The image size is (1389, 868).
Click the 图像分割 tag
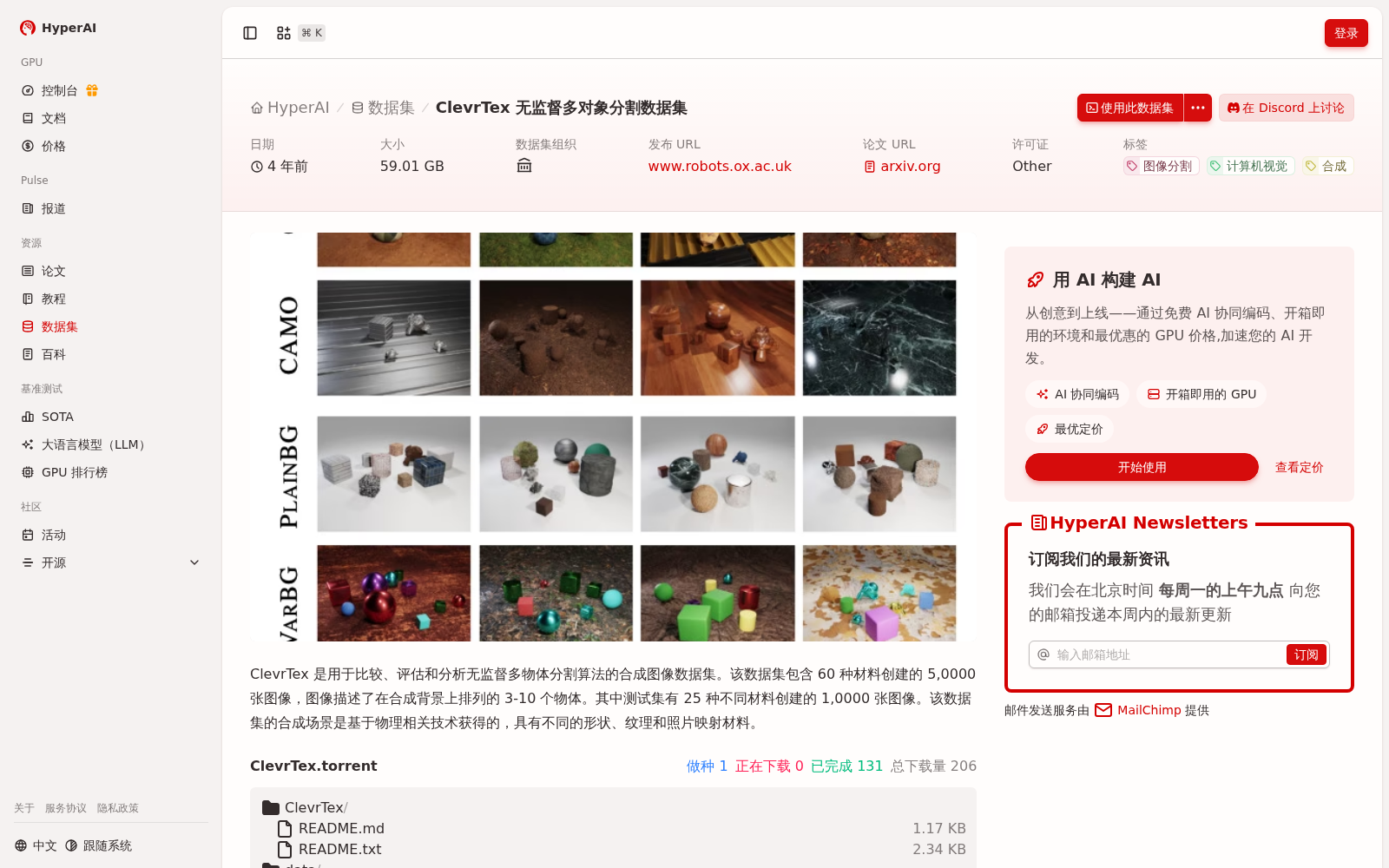pyautogui.click(x=1161, y=166)
